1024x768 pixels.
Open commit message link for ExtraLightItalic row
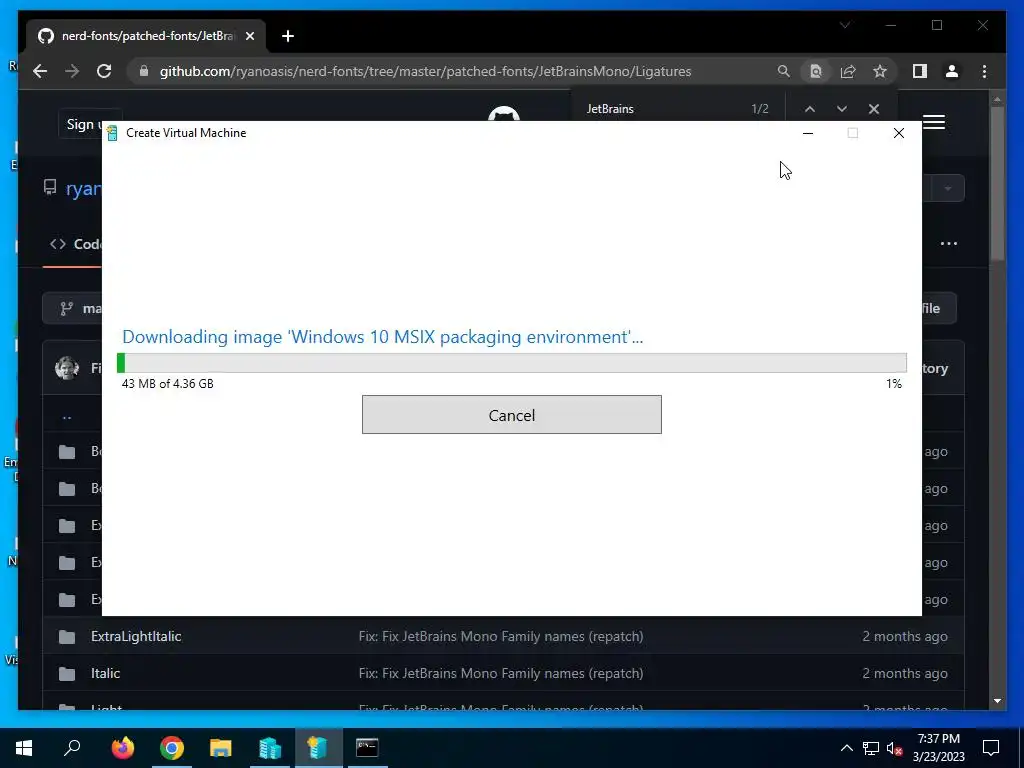click(501, 636)
